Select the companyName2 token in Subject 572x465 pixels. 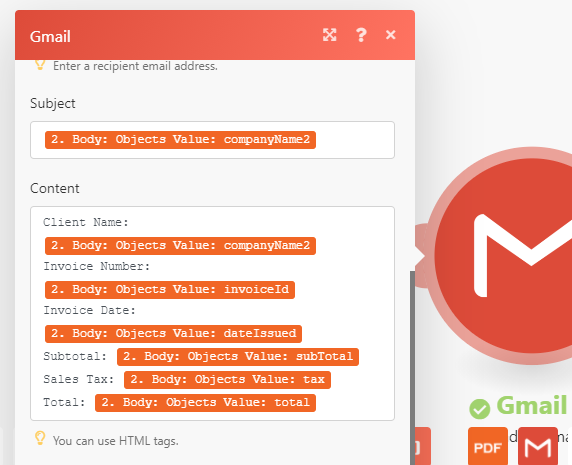pyautogui.click(x=180, y=140)
